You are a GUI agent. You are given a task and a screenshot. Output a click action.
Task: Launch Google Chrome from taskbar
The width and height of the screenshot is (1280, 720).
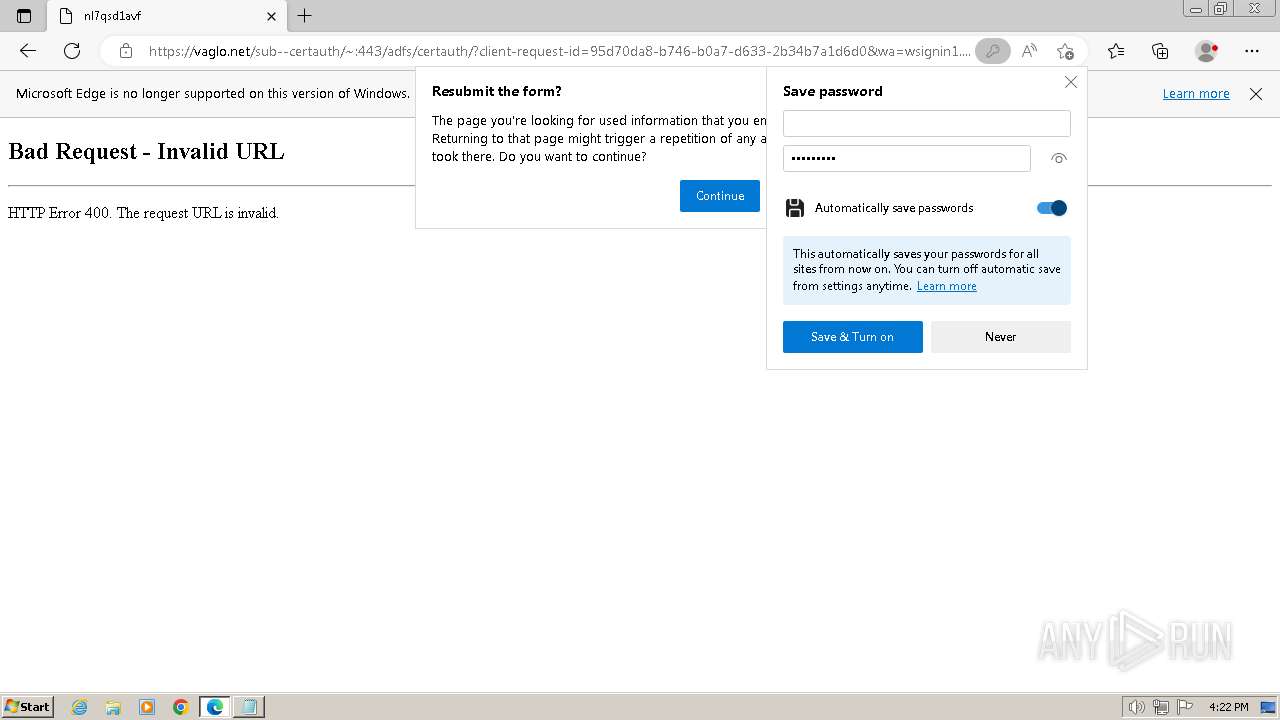[x=181, y=707]
